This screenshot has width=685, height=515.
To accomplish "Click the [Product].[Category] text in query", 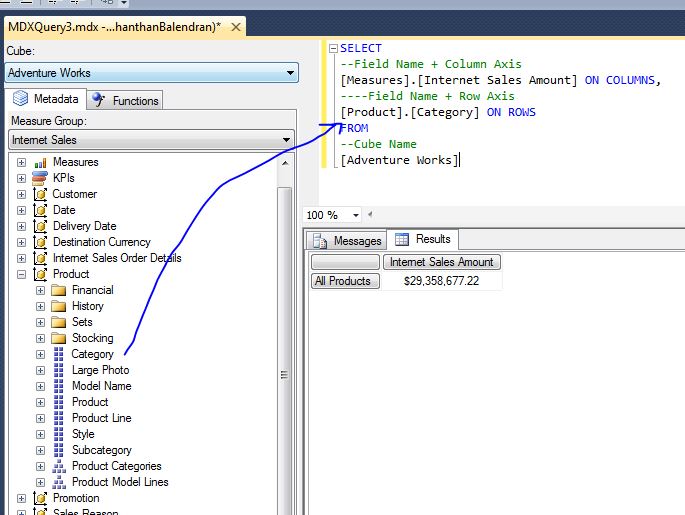I will (x=410, y=112).
